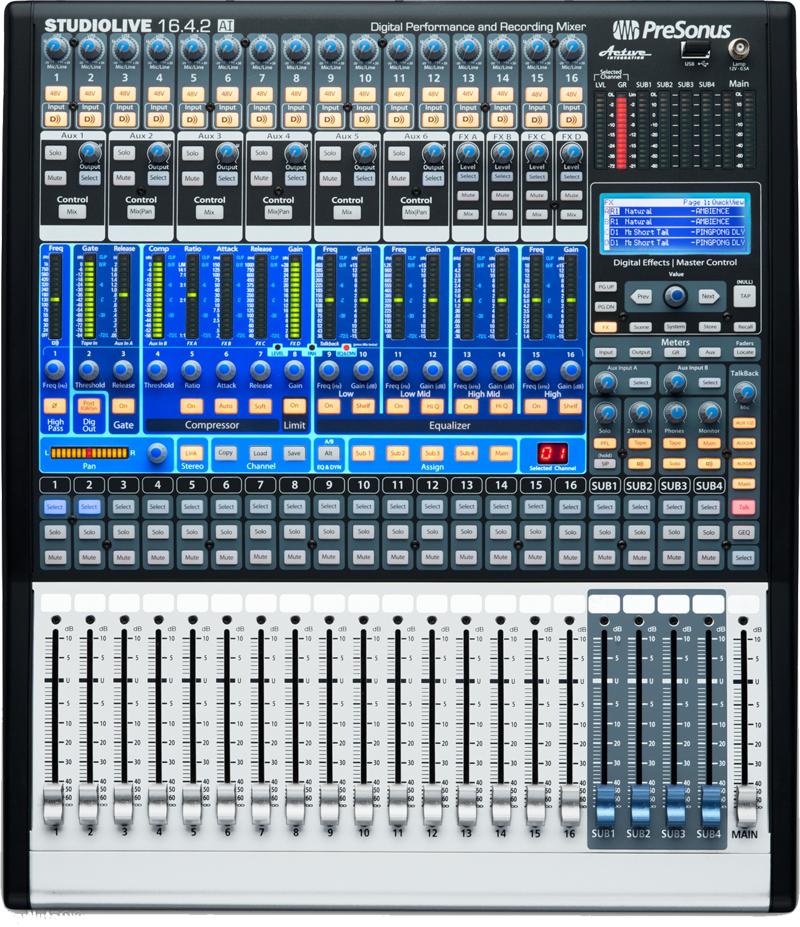Turn the Low EQ Gain knob
Viewport: 800px width, 927px height.
click(x=363, y=370)
